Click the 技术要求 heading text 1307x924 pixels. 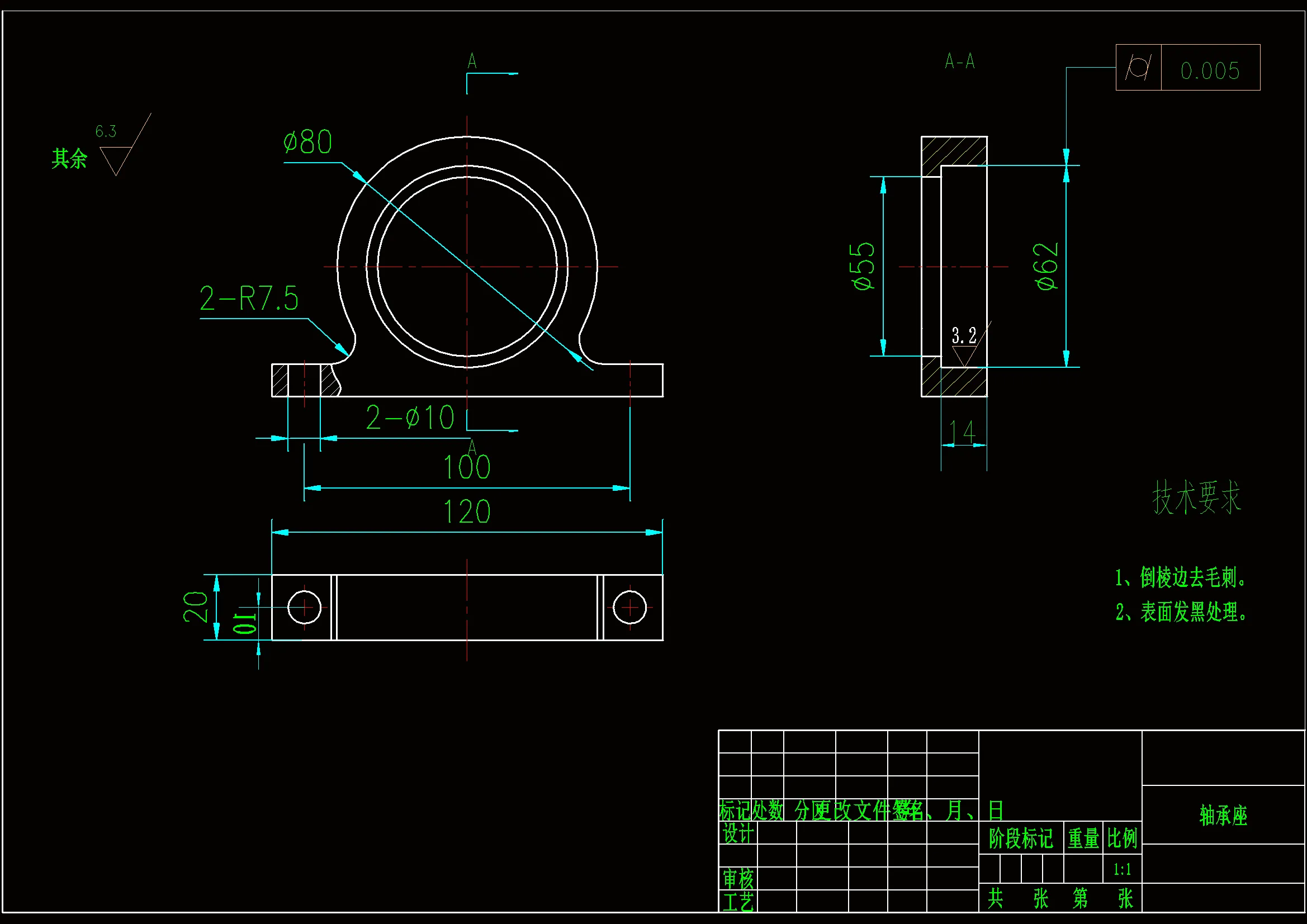pyautogui.click(x=1196, y=497)
